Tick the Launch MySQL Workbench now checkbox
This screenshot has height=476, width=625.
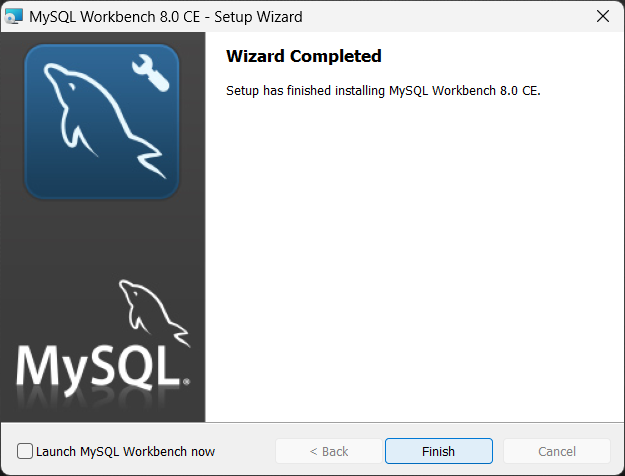click(x=25, y=451)
